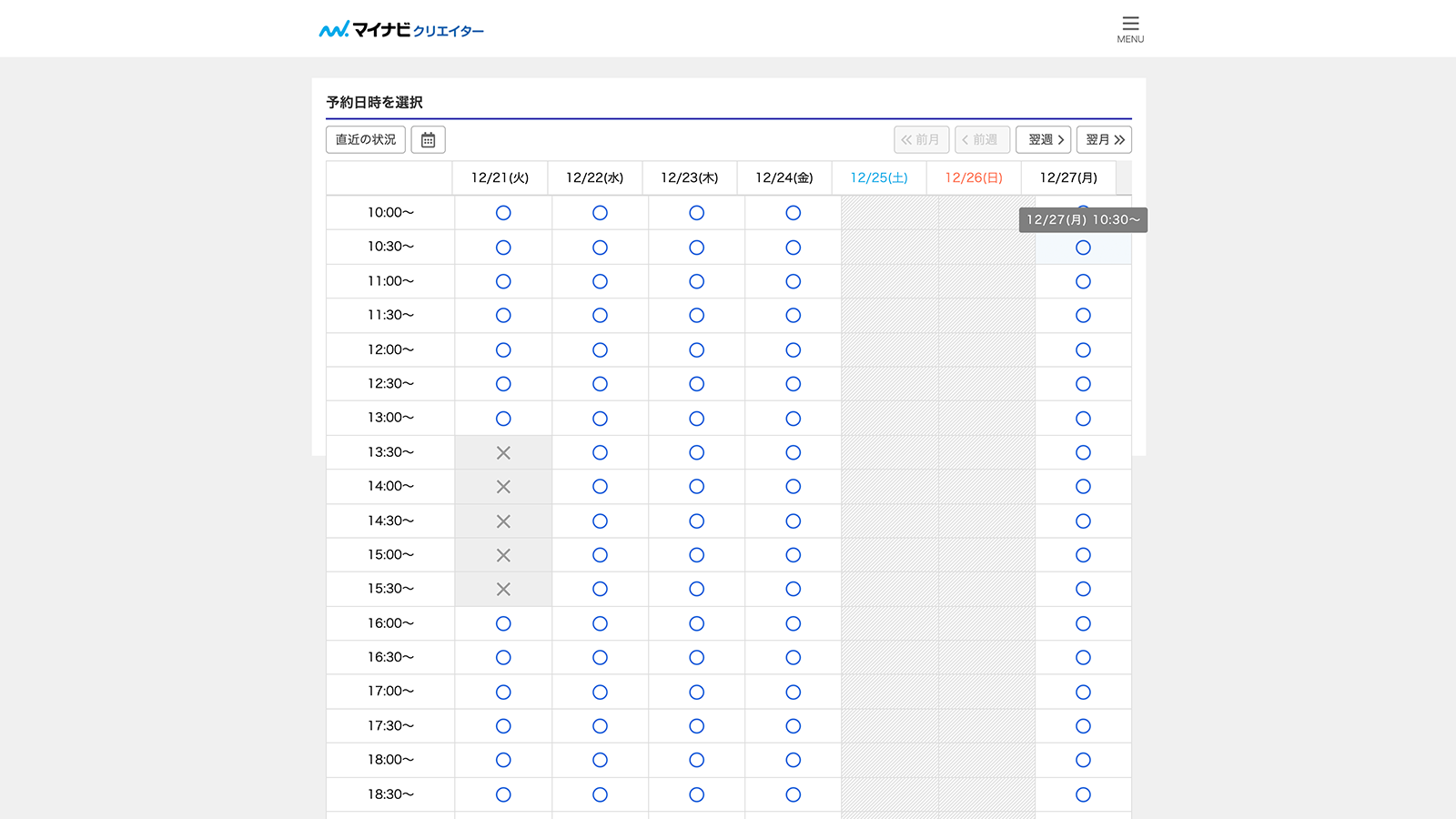The height and width of the screenshot is (819, 1456).
Task: Select 12/24(金) 18:30 available slot
Action: [793, 795]
